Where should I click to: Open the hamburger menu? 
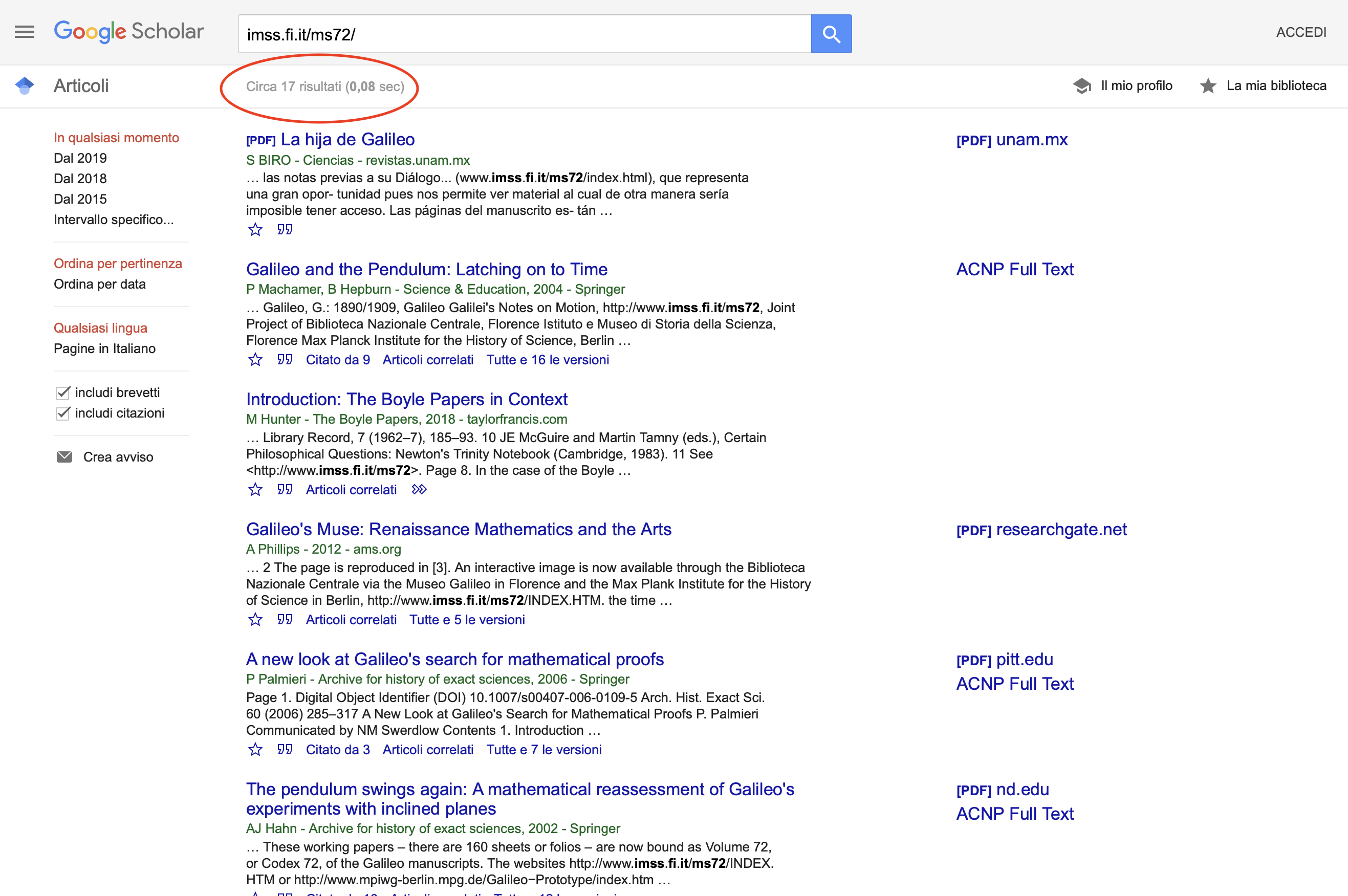pos(25,32)
